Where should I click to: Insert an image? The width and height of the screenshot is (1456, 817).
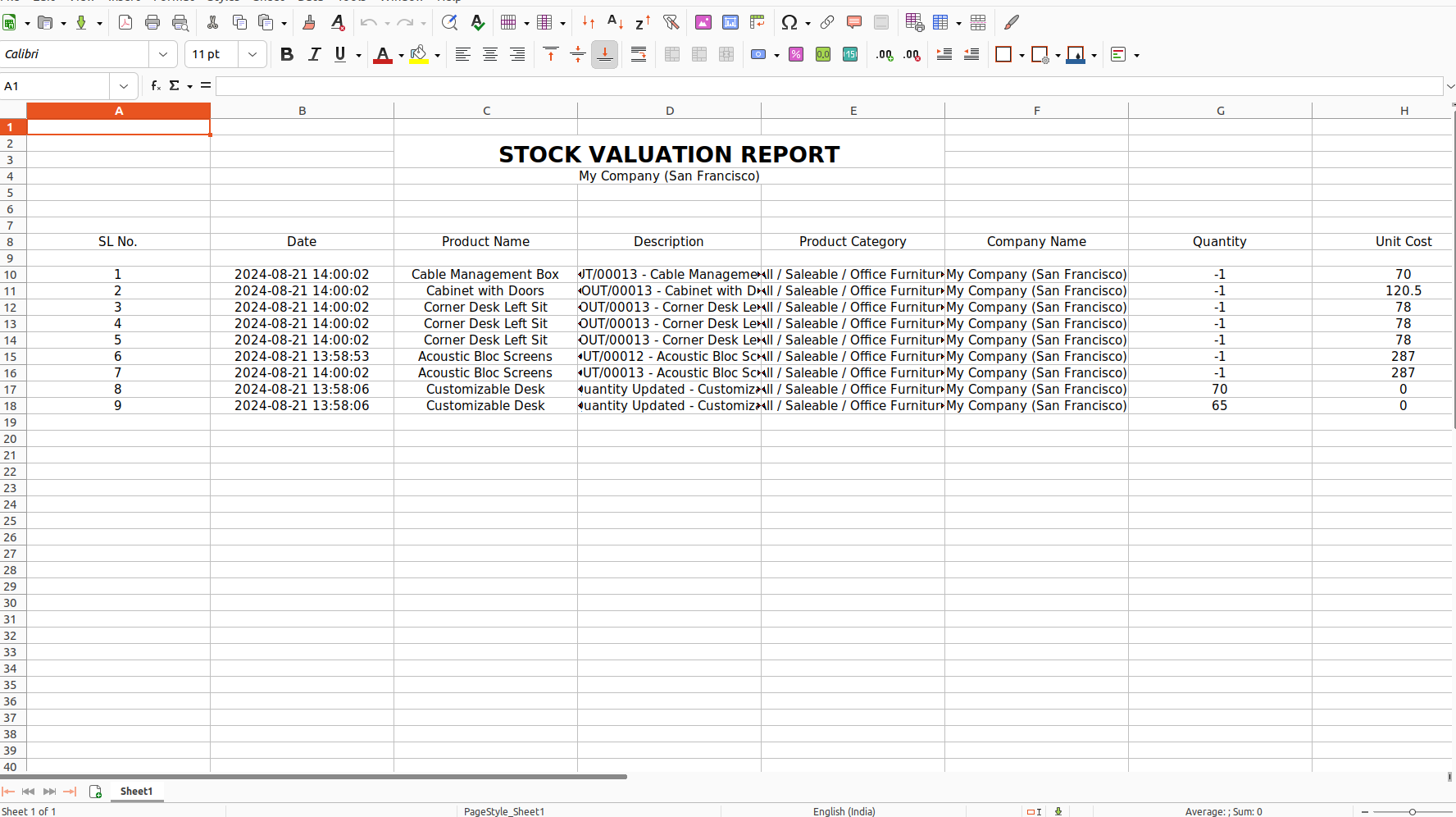point(703,22)
